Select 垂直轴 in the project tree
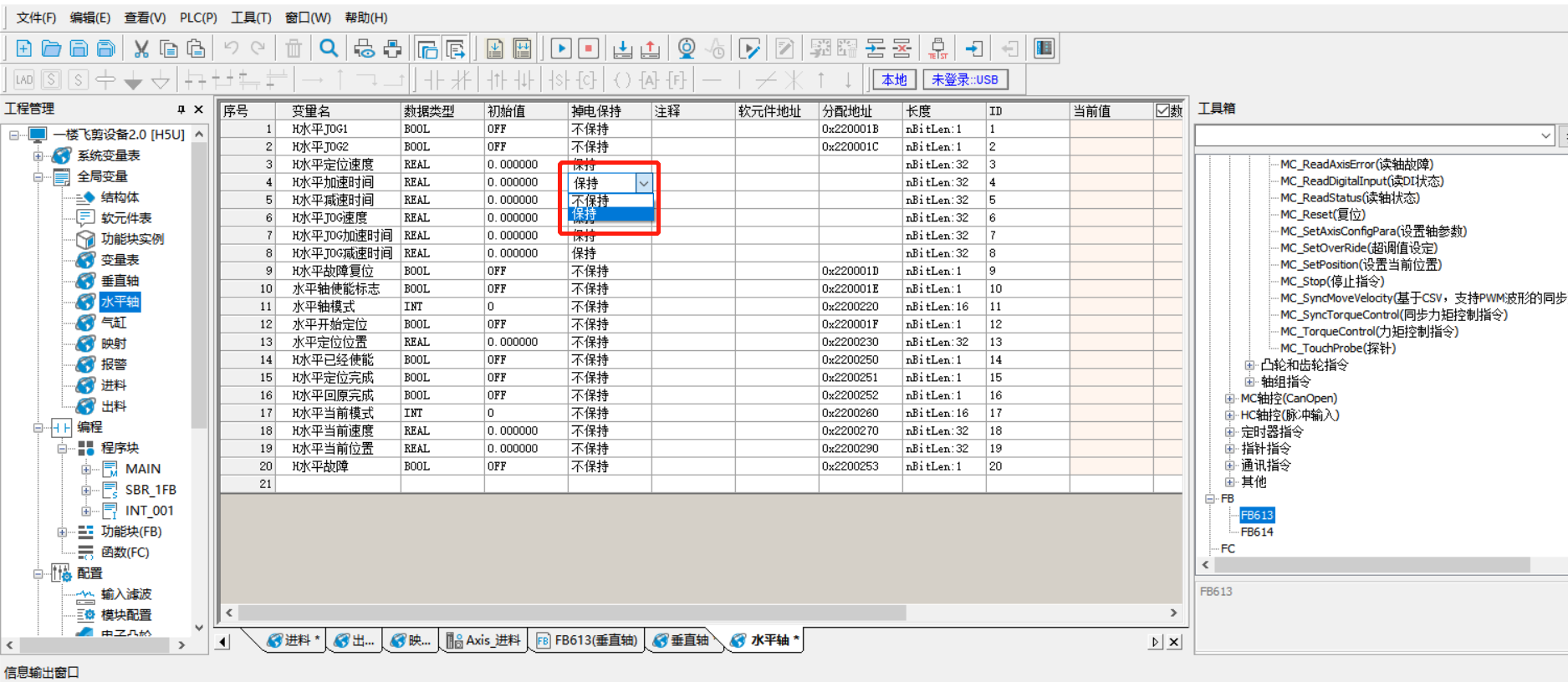This screenshot has width=1568, height=682. click(x=120, y=281)
